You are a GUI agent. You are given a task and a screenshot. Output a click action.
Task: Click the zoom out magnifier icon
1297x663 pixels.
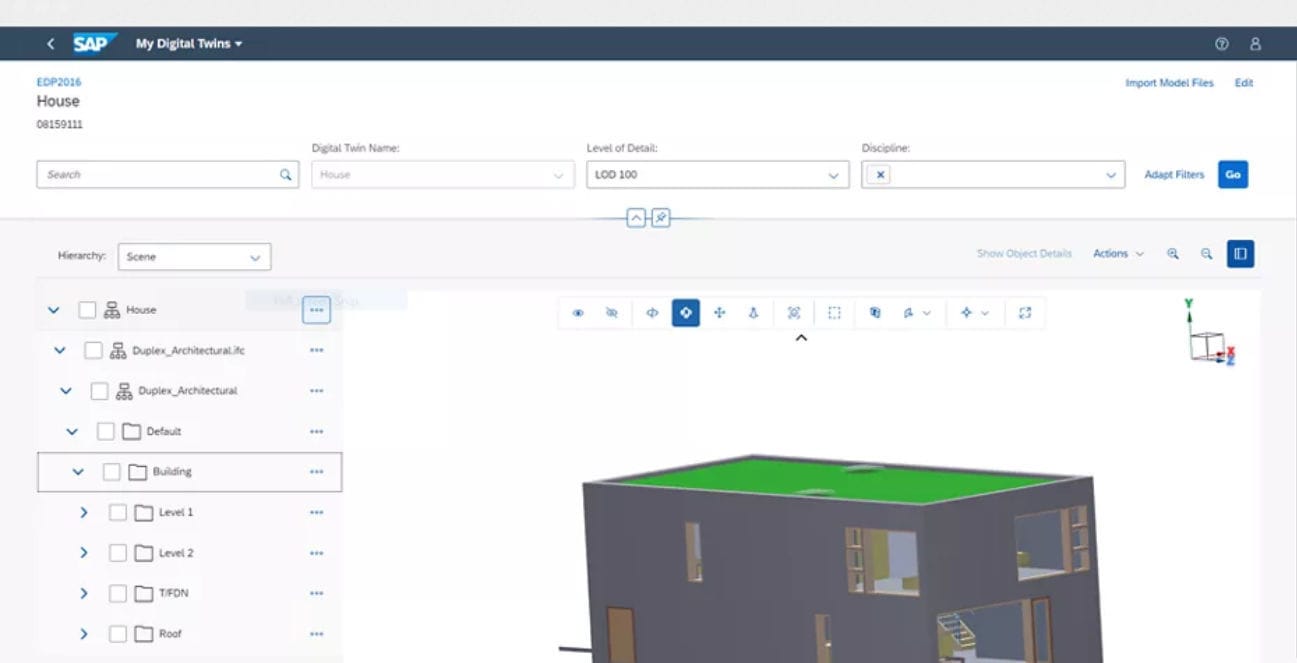coord(1205,253)
